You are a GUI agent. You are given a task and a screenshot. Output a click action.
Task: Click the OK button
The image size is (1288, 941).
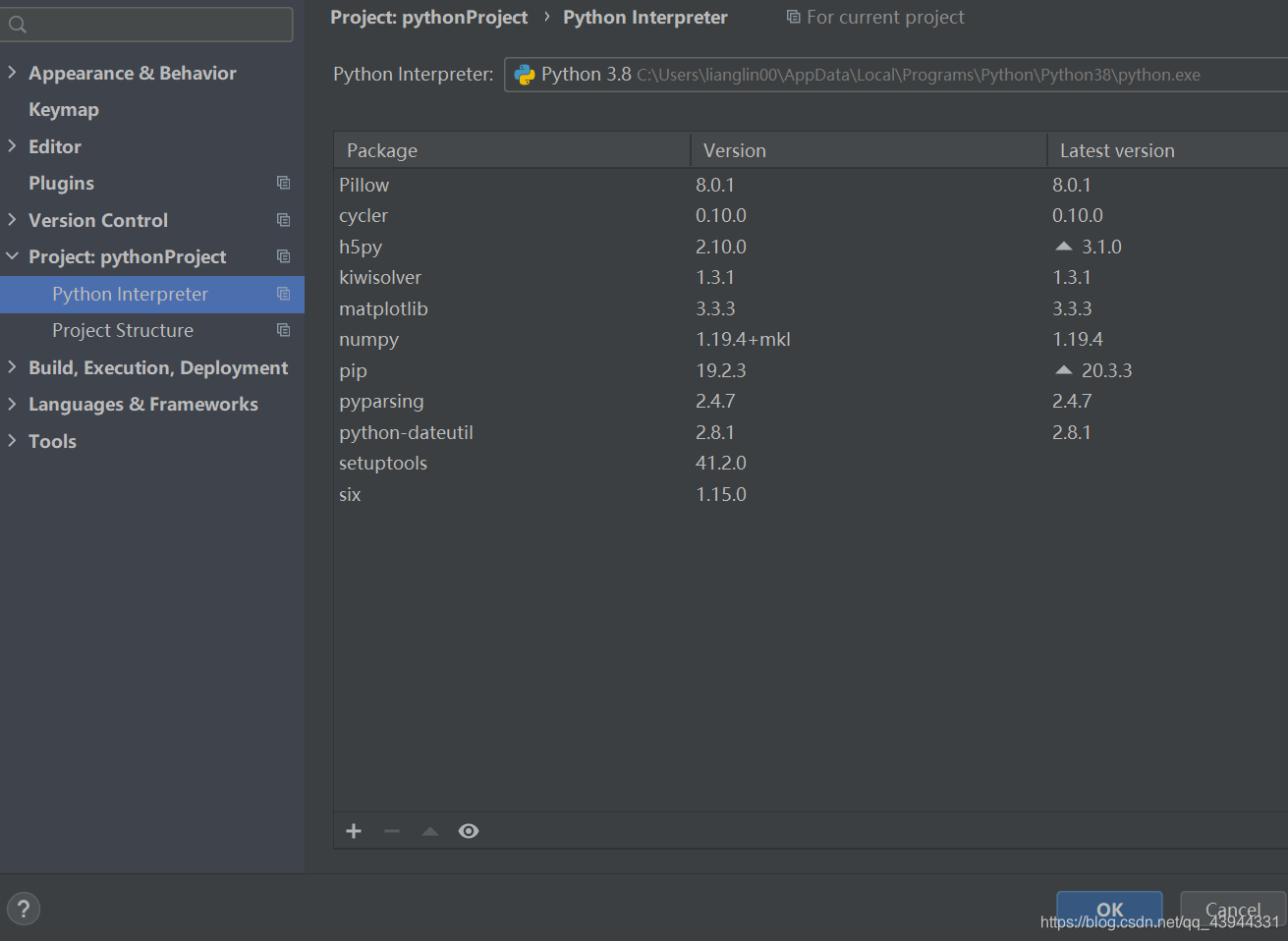click(x=1109, y=910)
